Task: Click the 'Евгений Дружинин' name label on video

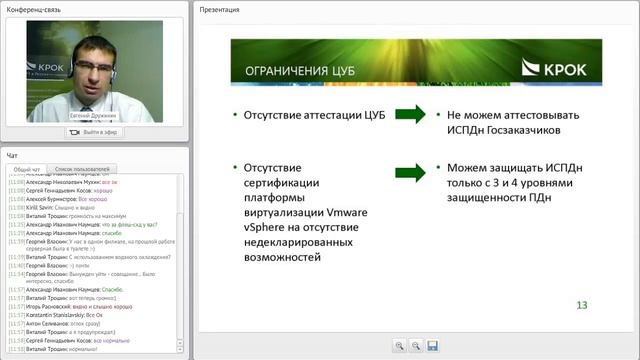Action: (x=93, y=116)
